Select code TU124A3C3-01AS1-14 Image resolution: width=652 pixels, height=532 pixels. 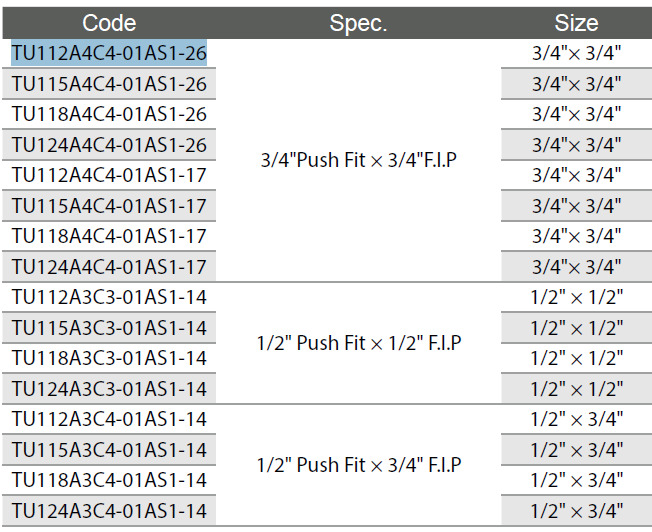(x=109, y=389)
